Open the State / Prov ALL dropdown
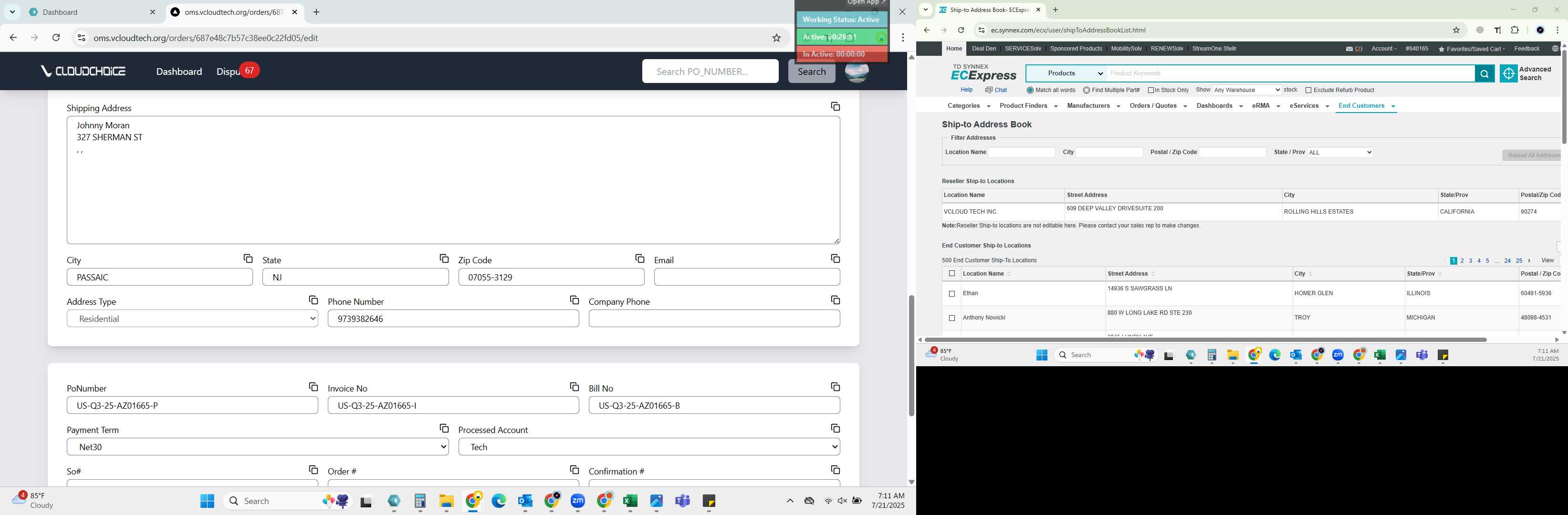This screenshot has height=515, width=1568. coord(1340,152)
